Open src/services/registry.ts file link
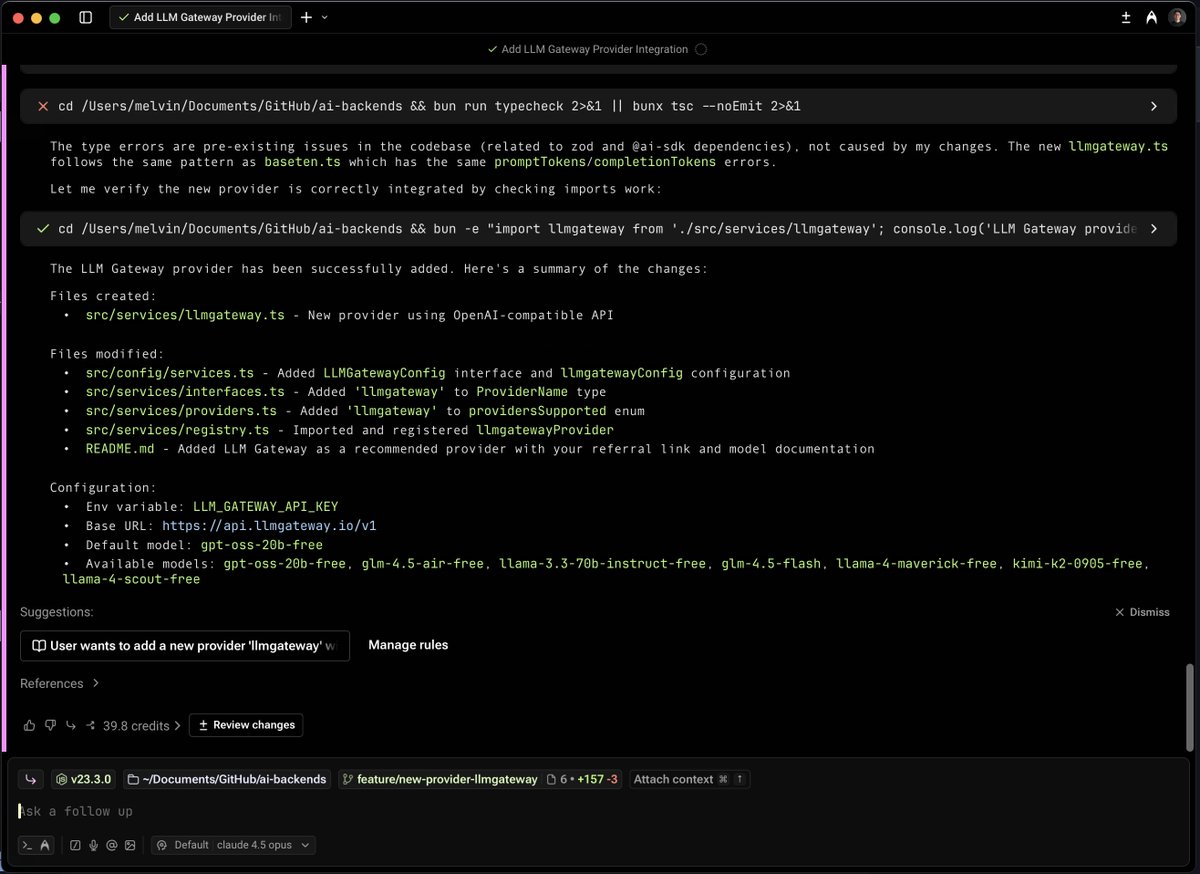 point(177,430)
